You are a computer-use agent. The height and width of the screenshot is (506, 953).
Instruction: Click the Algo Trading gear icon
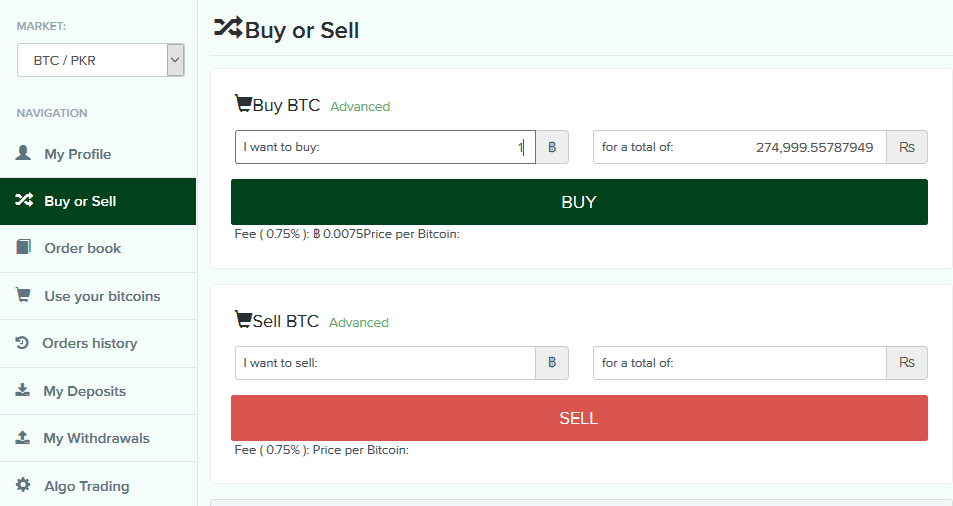pos(23,485)
